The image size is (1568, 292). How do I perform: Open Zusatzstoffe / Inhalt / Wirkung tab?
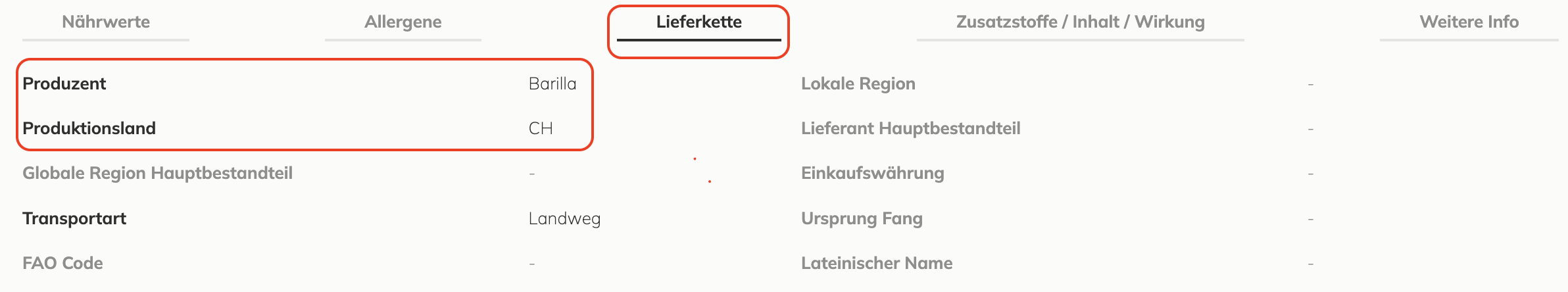point(1080,22)
